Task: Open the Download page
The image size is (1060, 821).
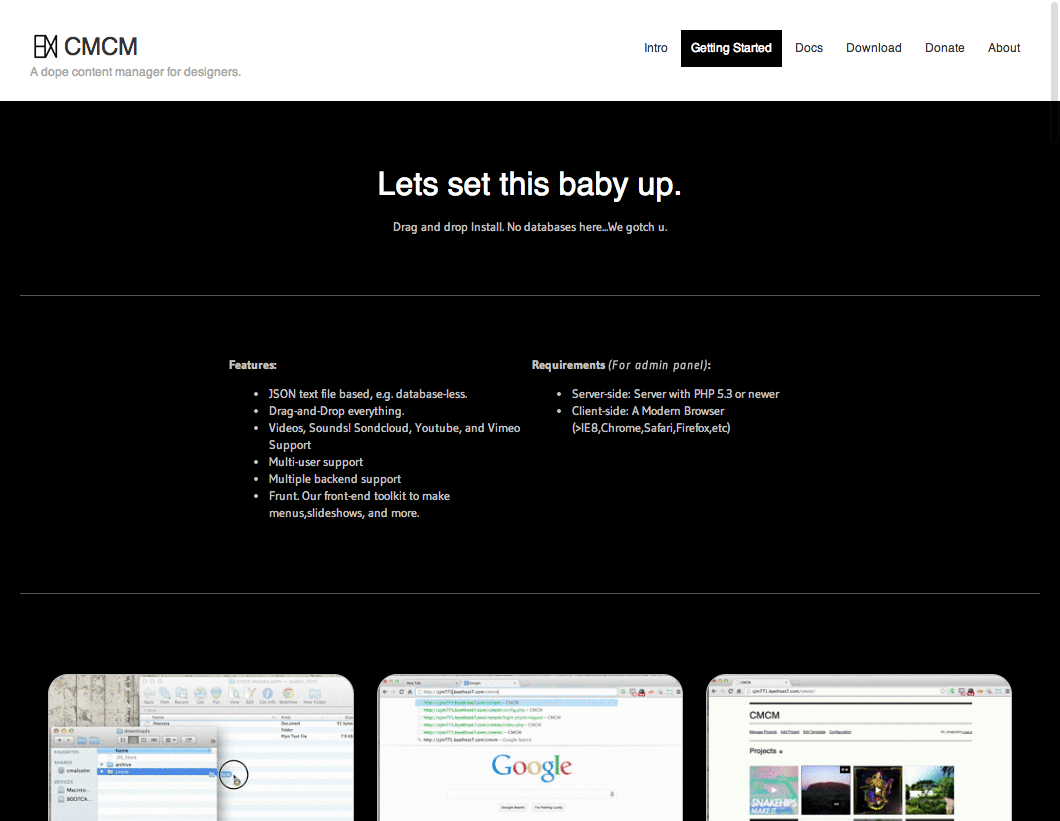Action: click(x=873, y=48)
